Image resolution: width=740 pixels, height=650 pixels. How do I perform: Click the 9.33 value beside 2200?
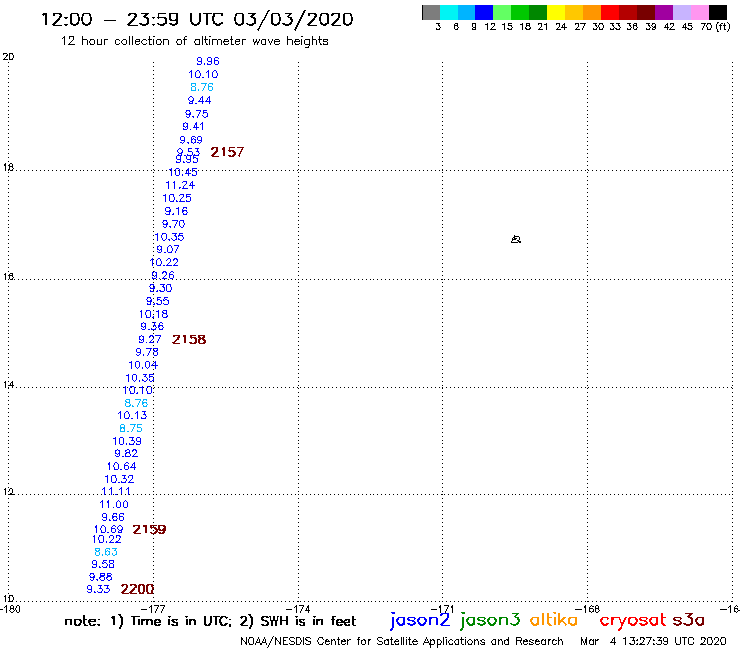[x=98, y=589]
